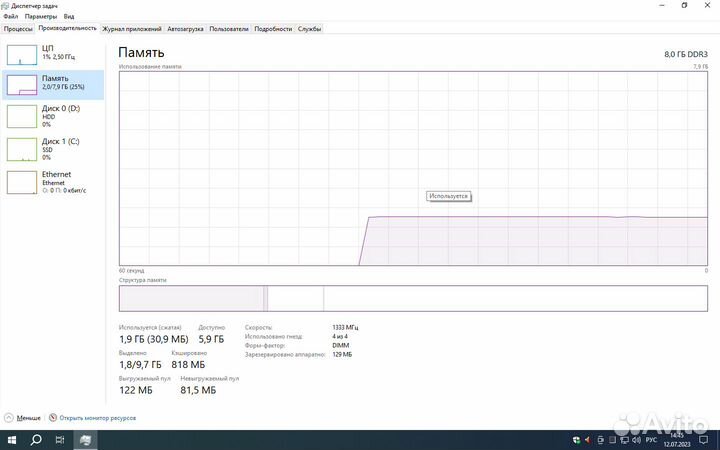Image resolution: width=720 pixels, height=450 pixels.
Task: Open the Windows Start menu
Action: point(11,440)
